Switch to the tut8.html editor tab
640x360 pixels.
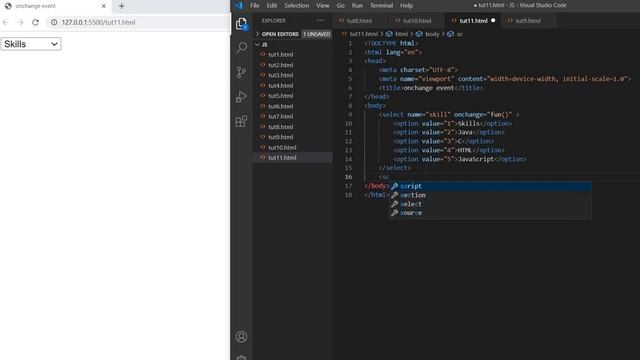pos(359,21)
